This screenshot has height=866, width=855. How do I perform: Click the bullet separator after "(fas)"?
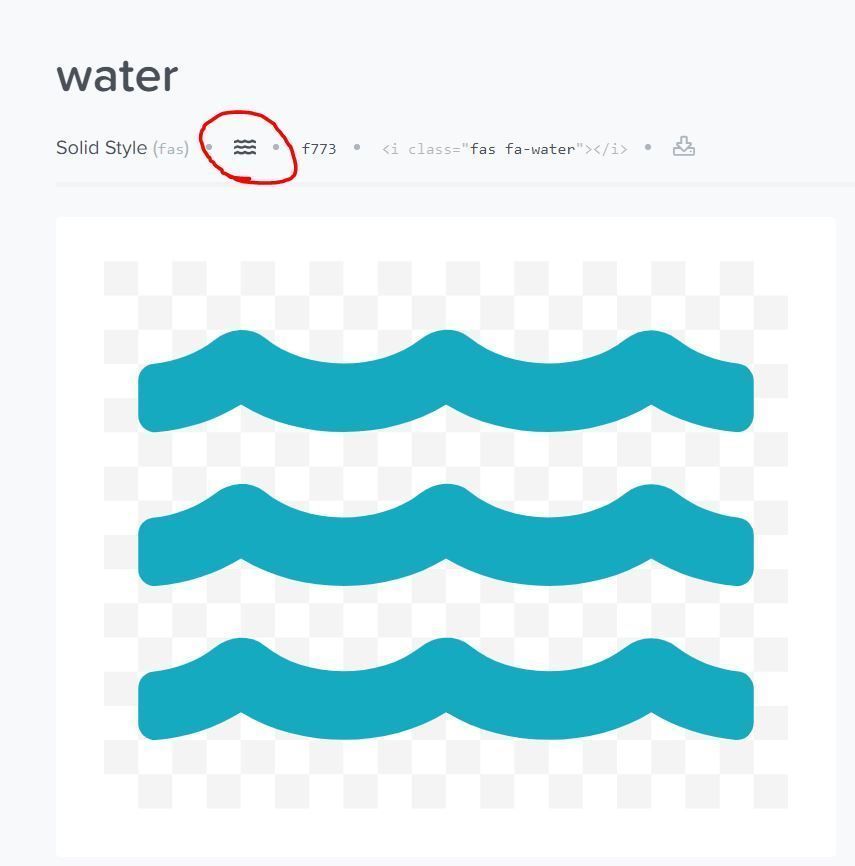click(209, 148)
